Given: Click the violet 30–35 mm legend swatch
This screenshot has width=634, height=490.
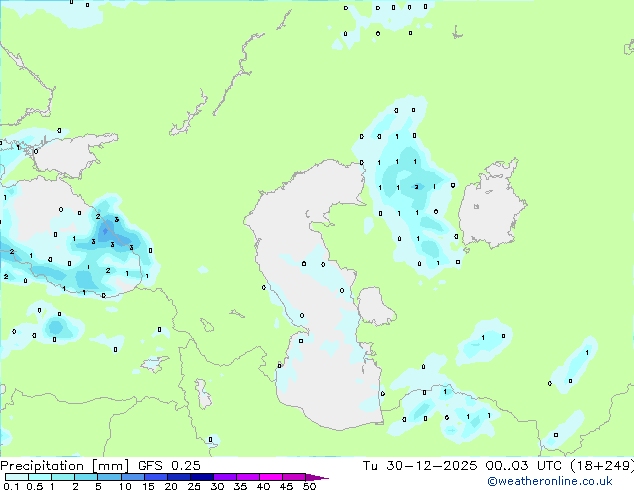Looking at the screenshot, I should 225,477.
